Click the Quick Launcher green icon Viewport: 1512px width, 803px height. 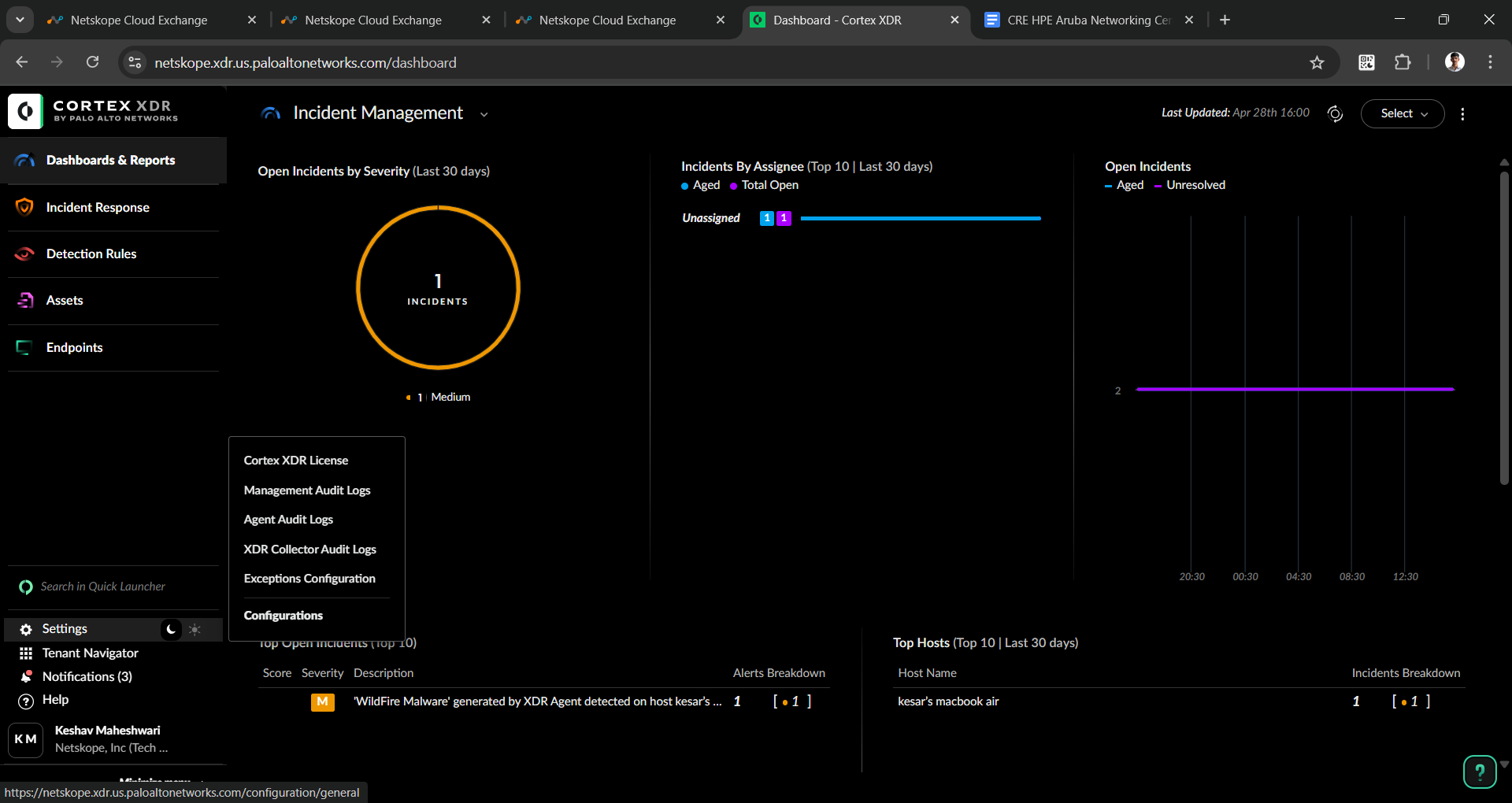[x=26, y=587]
